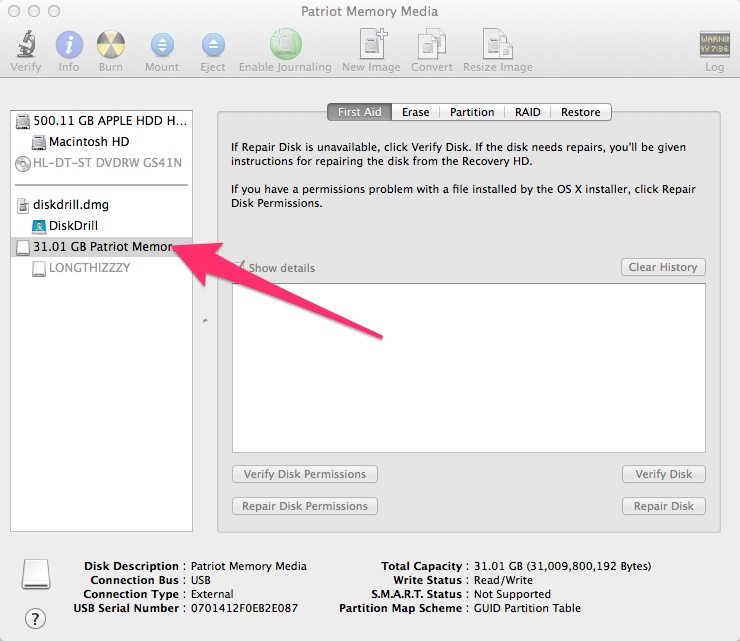Click the window's red close button
The image size is (740, 641).
click(14, 11)
